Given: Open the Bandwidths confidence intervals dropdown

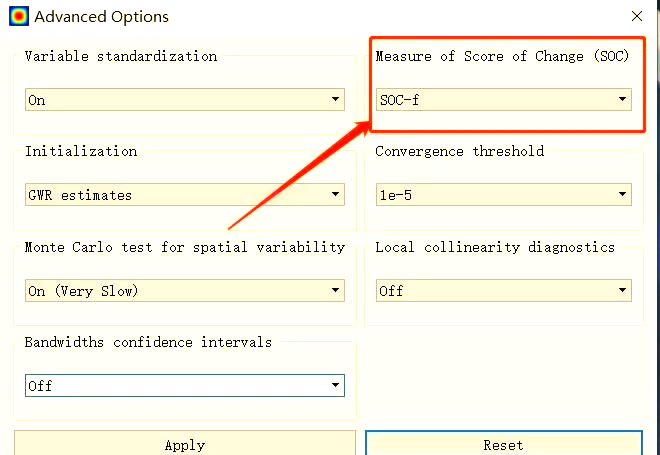Looking at the screenshot, I should point(184,386).
